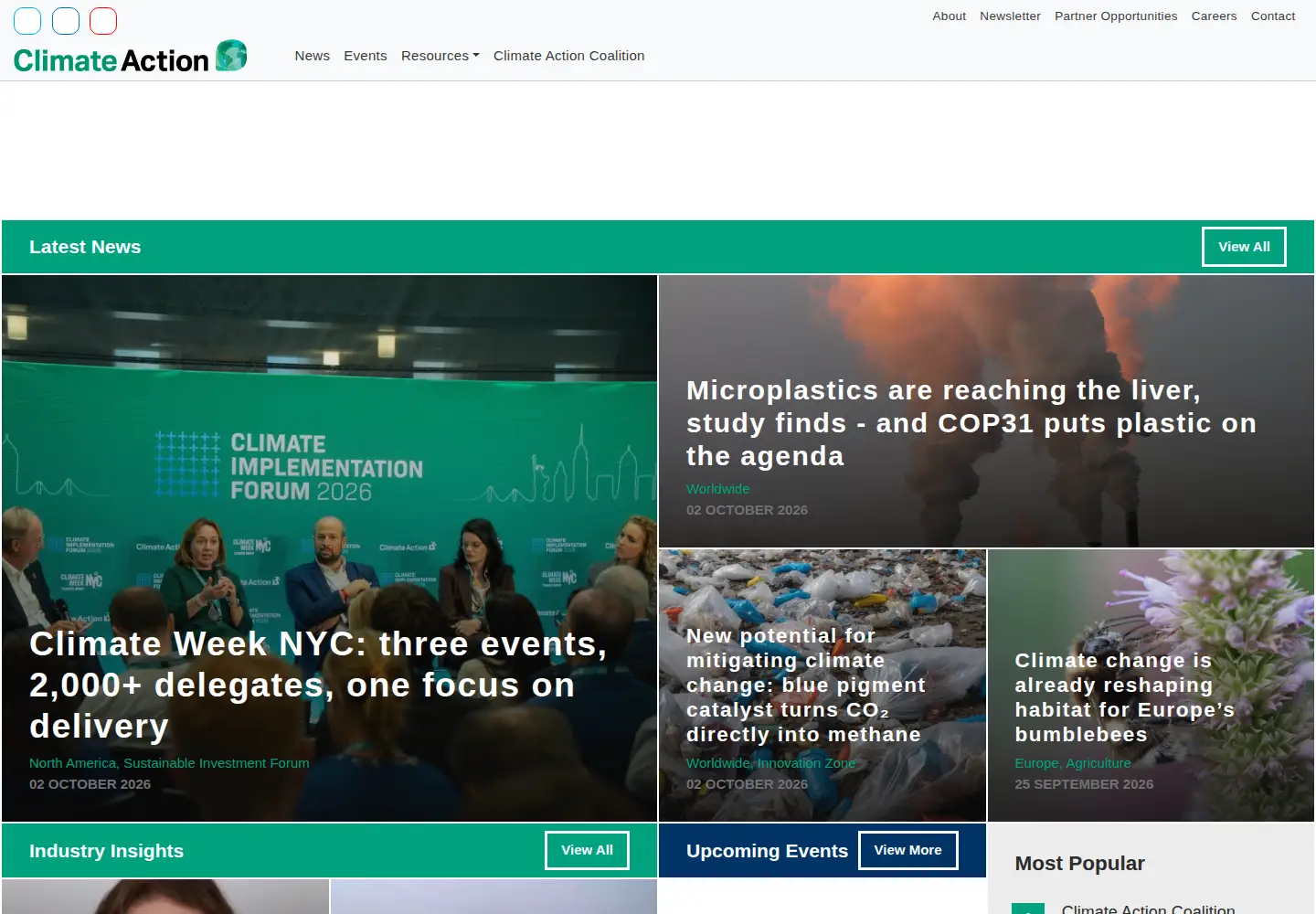Click North America, Sustainable Investment Forum tag
Image resolution: width=1316 pixels, height=914 pixels.
click(169, 763)
